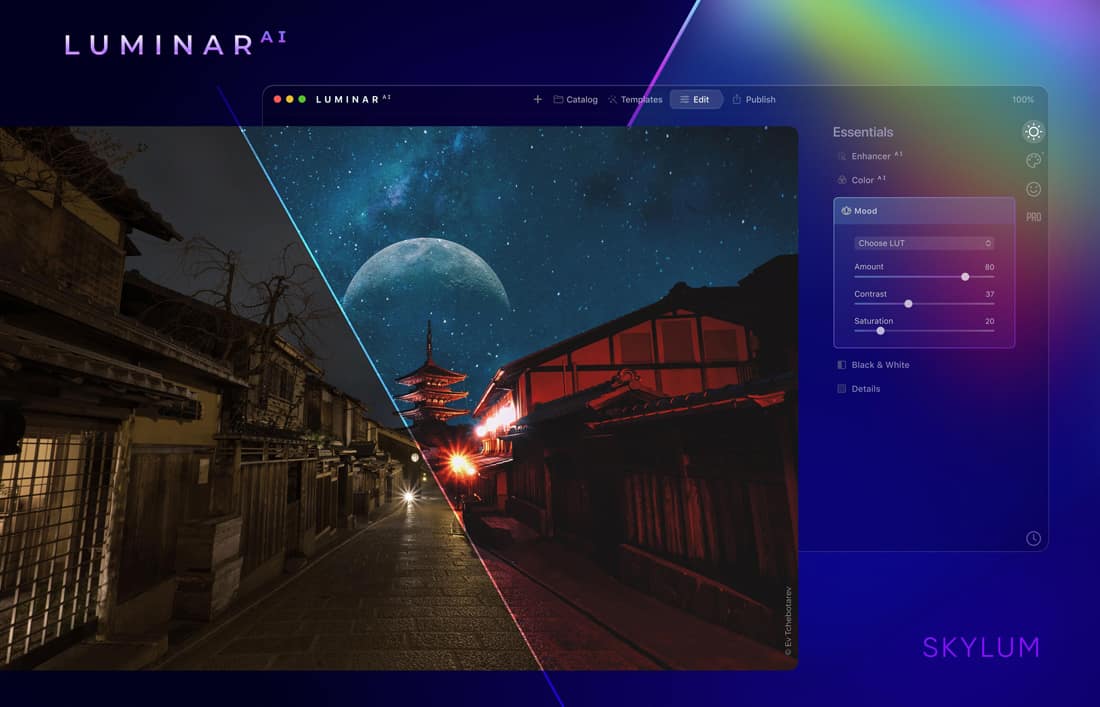This screenshot has width=1100, height=707.
Task: Open the Publish menu
Action: [x=754, y=100]
